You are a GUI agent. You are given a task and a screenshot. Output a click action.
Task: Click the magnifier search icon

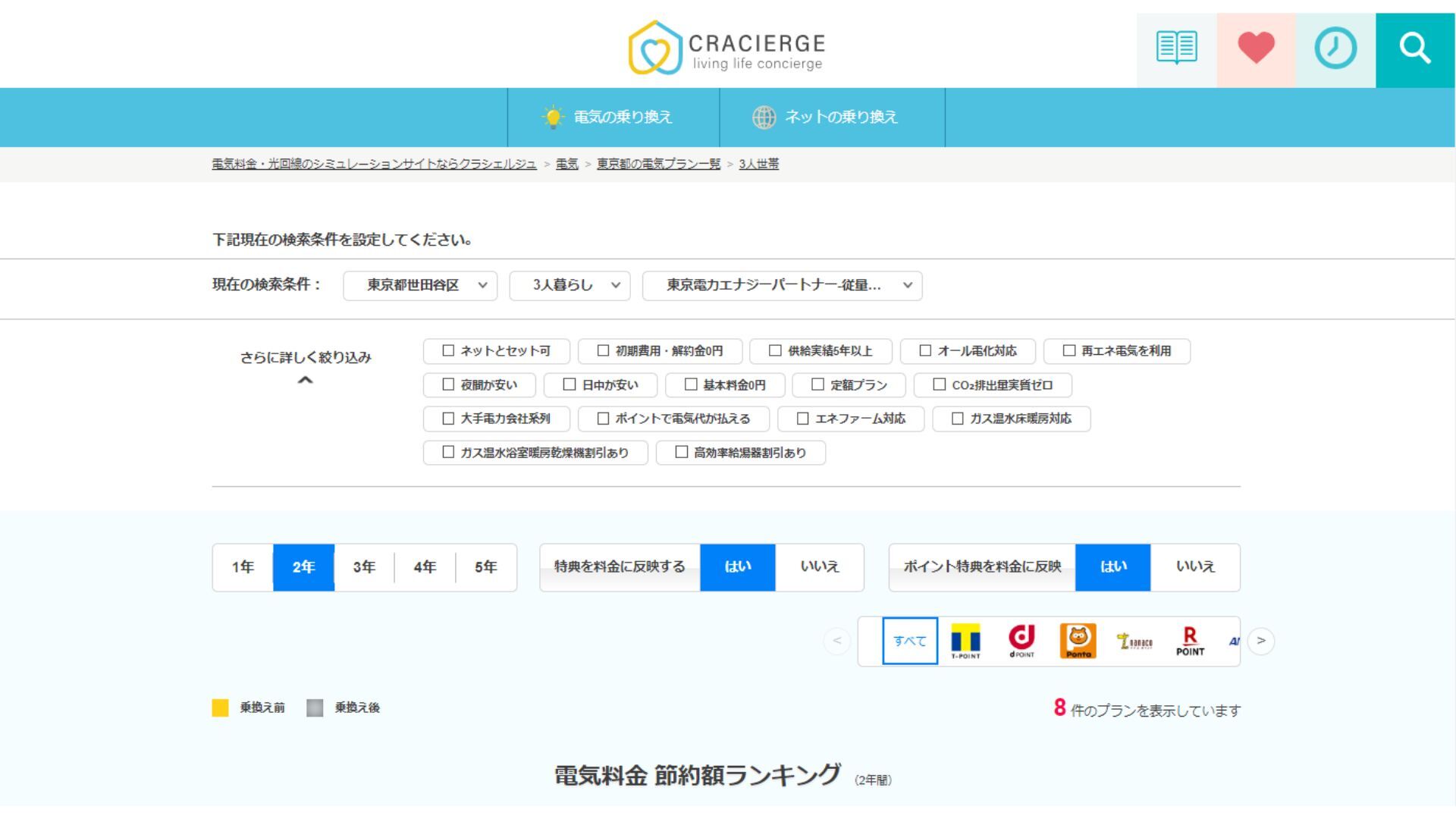coord(1415,49)
